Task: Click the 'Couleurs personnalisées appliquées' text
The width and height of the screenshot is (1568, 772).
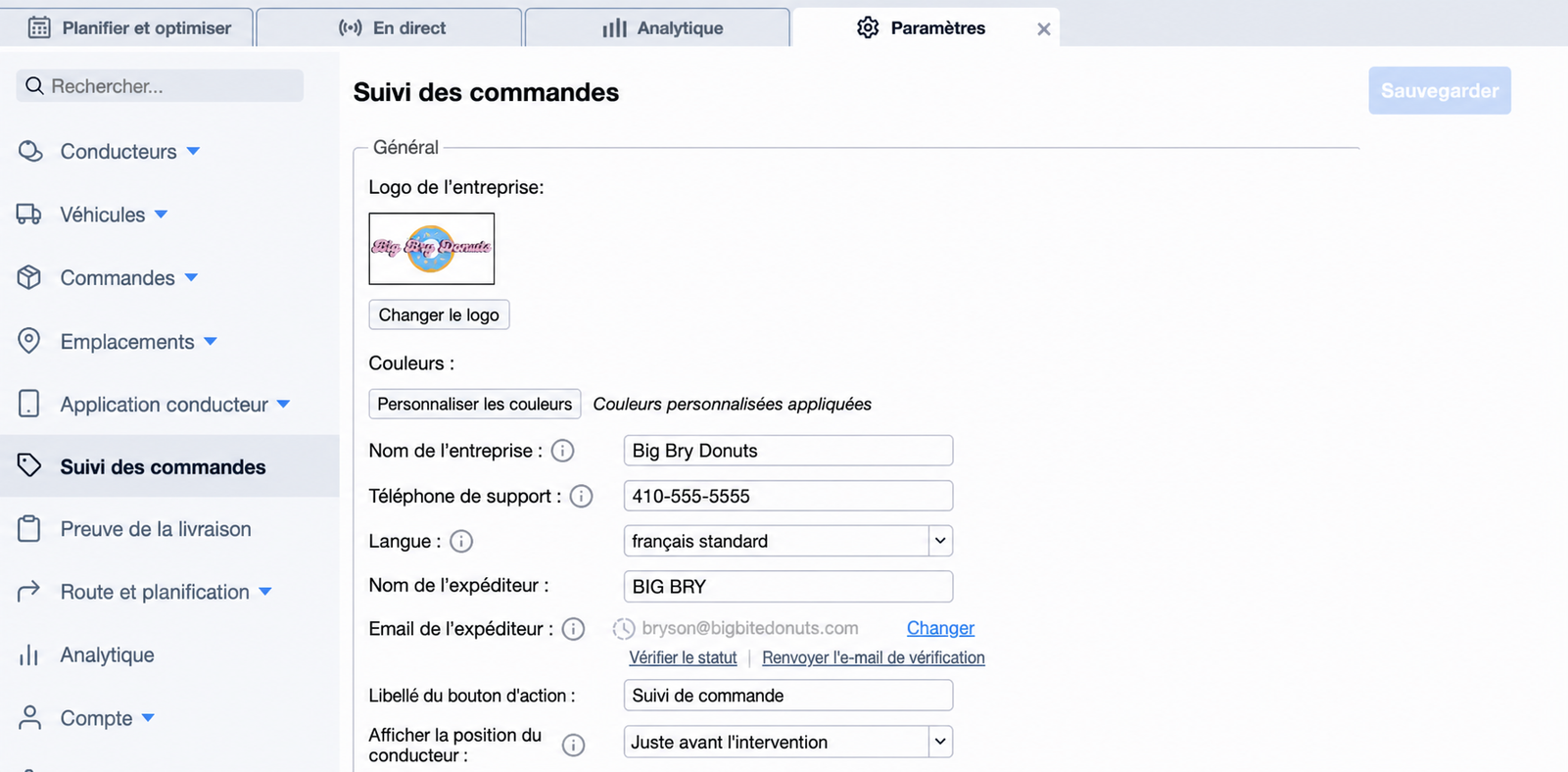Action: 733,404
